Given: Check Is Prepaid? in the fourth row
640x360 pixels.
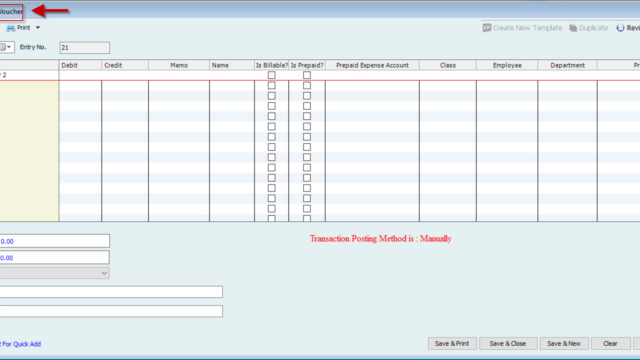Looking at the screenshot, I should pyautogui.click(x=307, y=106).
